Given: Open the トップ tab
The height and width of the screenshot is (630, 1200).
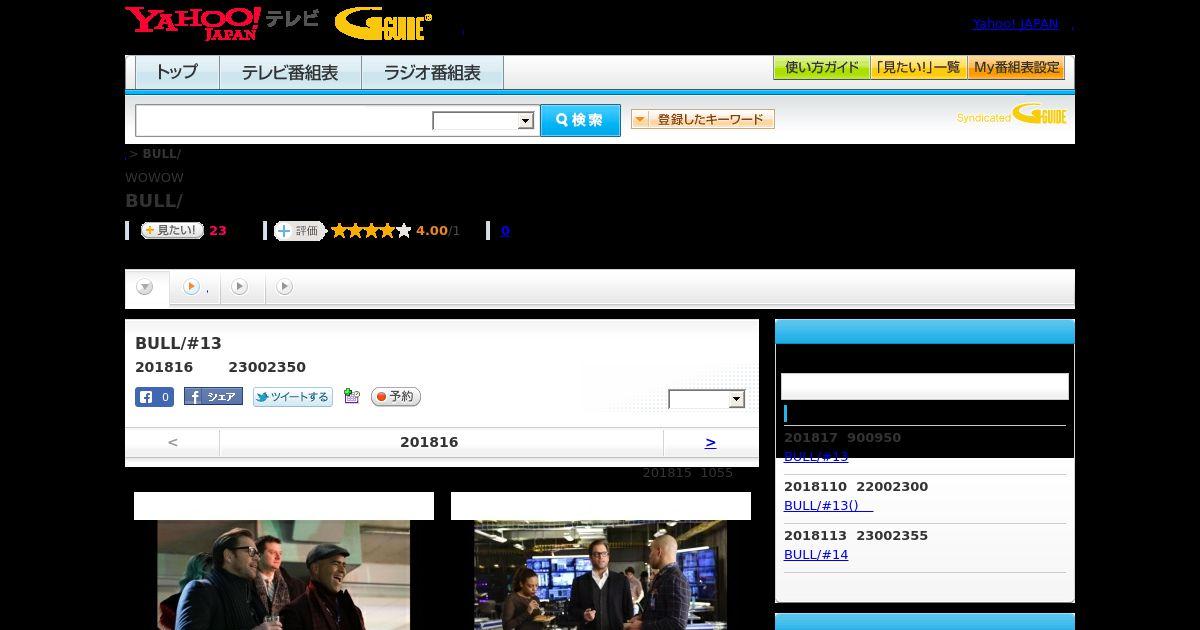Looking at the screenshot, I should (x=177, y=72).
